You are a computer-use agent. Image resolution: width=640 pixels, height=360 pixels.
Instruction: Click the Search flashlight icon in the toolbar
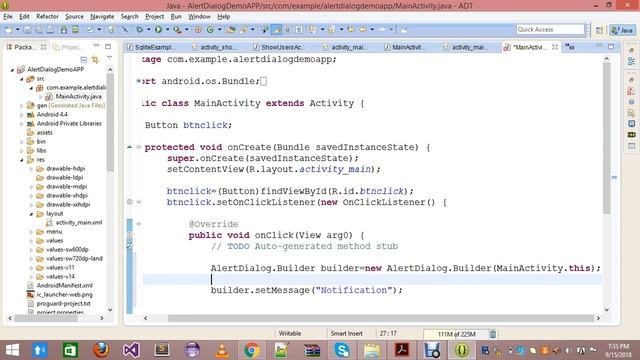(x=244, y=30)
